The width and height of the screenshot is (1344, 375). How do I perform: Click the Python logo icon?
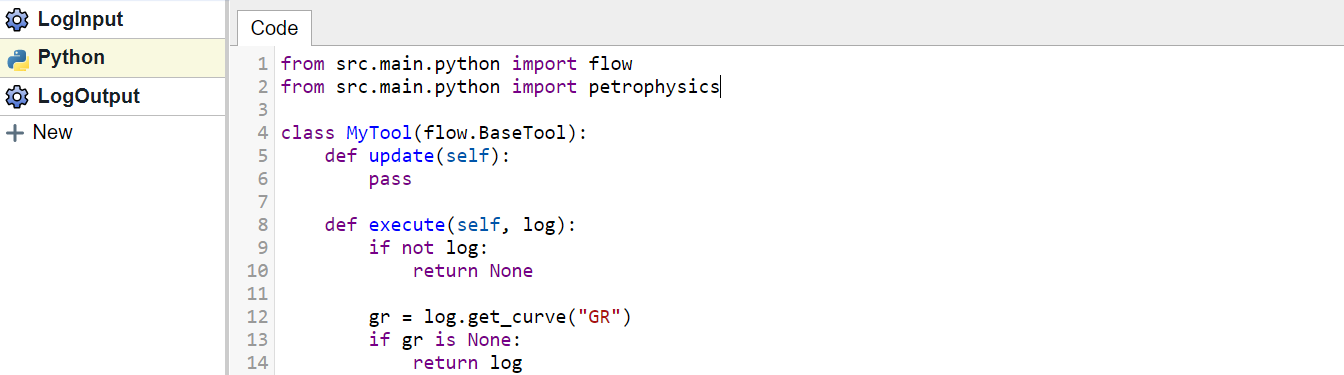point(17,58)
